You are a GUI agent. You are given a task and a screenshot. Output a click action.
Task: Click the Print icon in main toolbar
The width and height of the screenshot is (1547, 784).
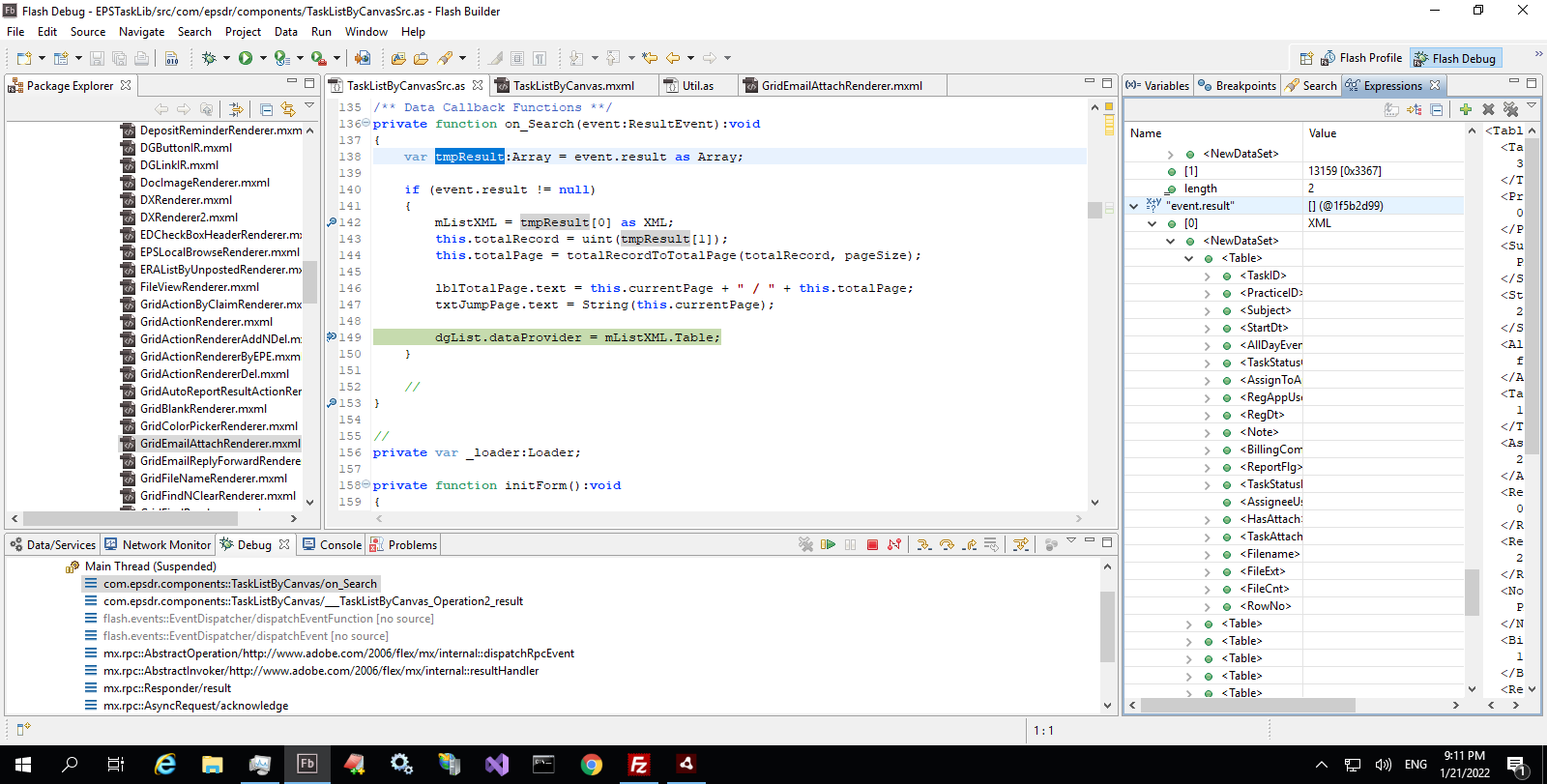pos(141,58)
